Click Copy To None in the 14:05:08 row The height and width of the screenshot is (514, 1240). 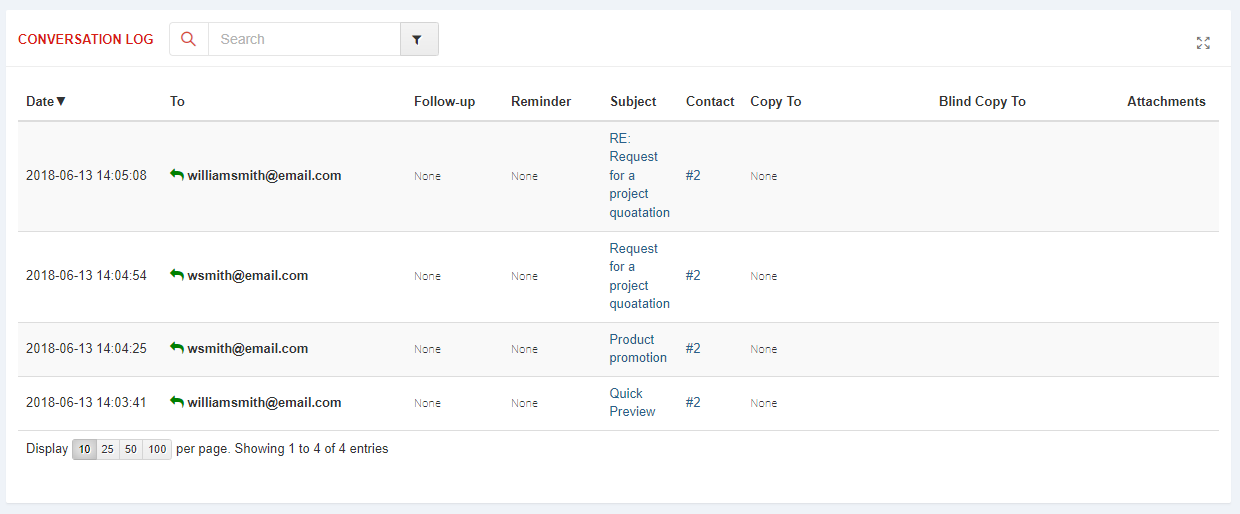coord(763,176)
